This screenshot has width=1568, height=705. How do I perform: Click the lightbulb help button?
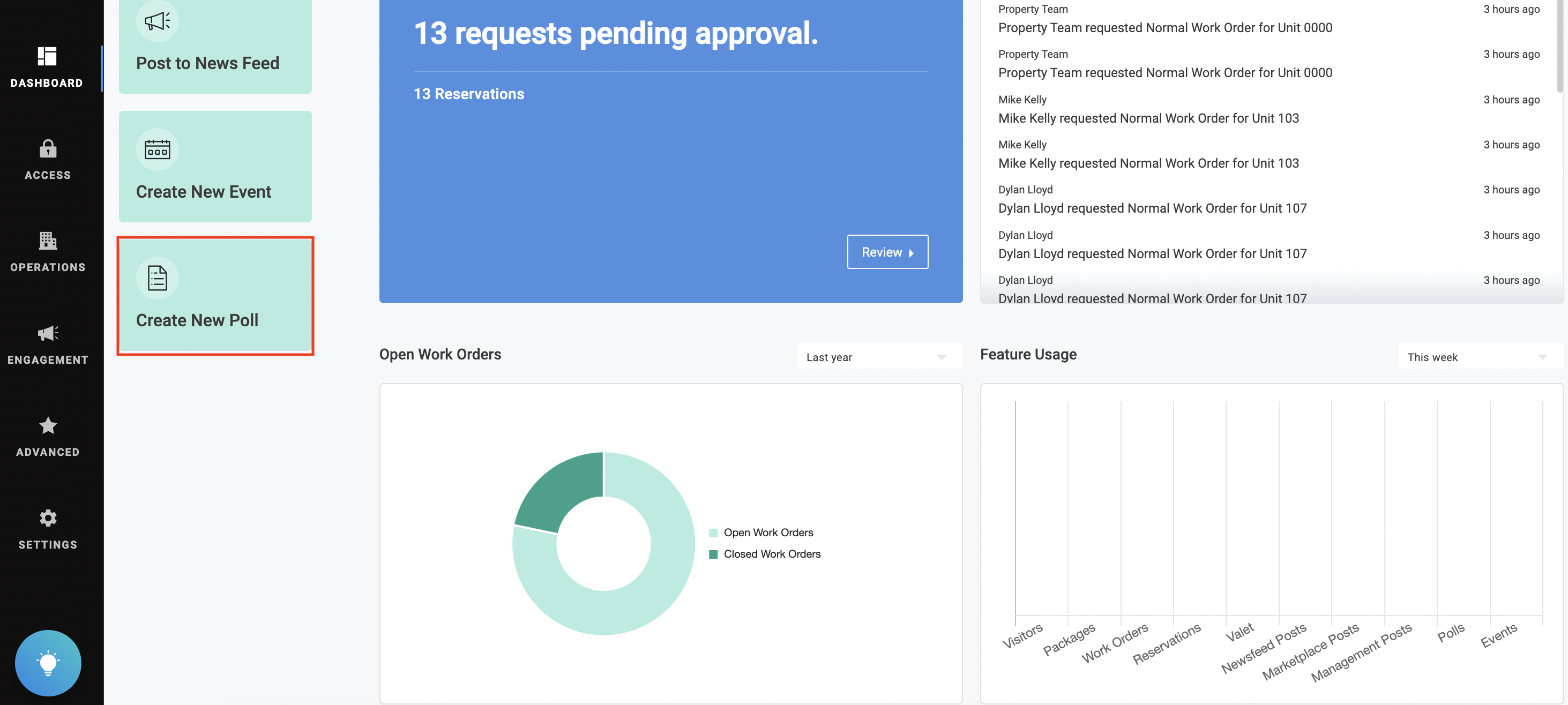tap(48, 663)
